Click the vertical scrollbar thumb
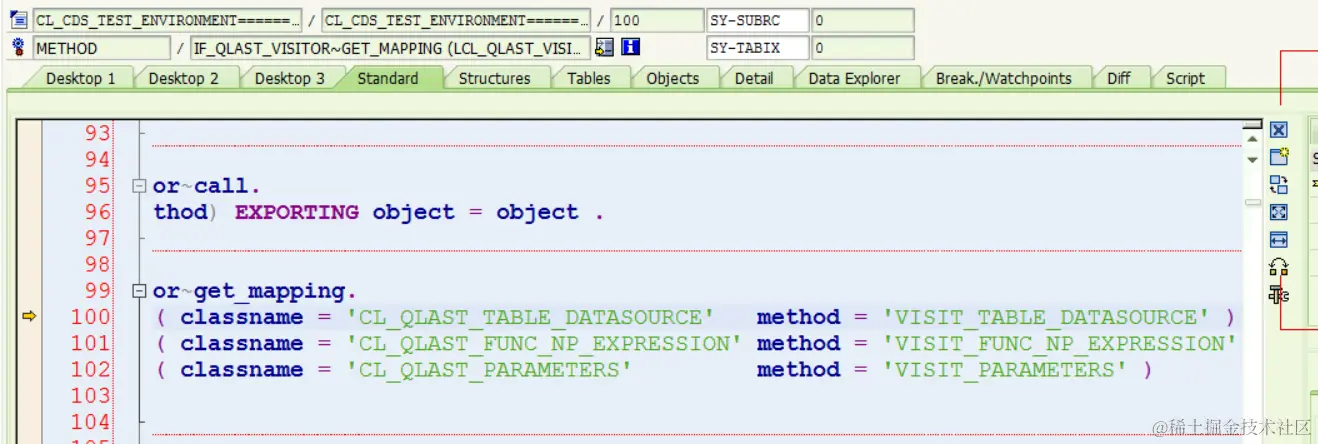Viewport: 1318px width, 444px height. click(x=1252, y=202)
